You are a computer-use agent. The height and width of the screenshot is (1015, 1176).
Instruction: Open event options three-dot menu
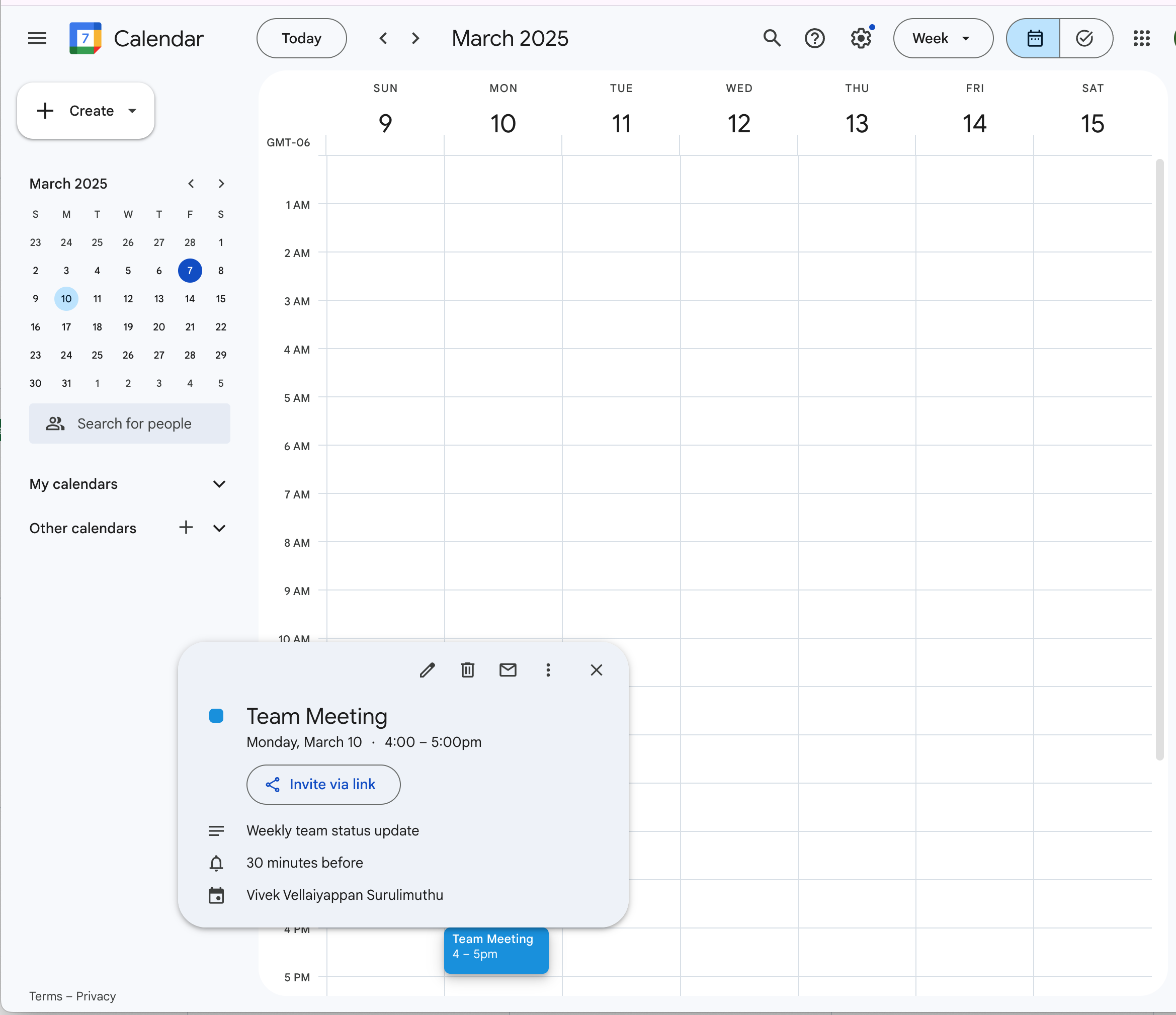pyautogui.click(x=548, y=670)
